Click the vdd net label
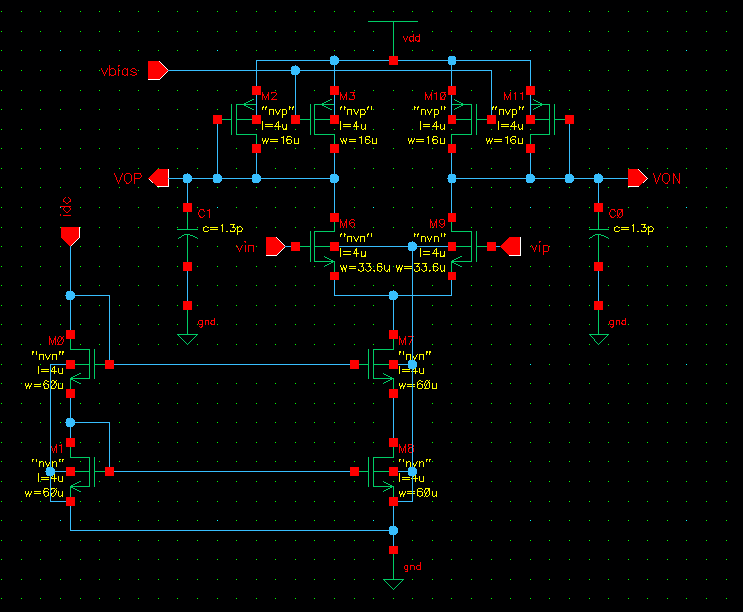This screenshot has height=612, width=743. (411, 38)
